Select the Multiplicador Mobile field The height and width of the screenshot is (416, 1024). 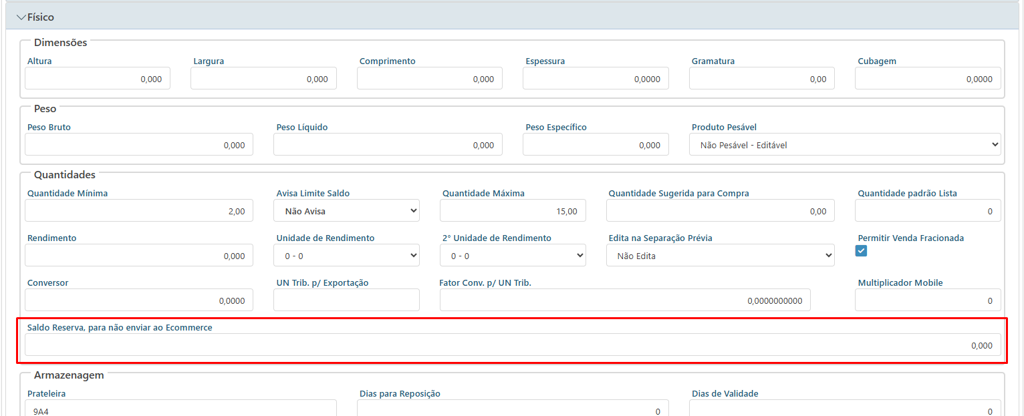click(x=927, y=300)
